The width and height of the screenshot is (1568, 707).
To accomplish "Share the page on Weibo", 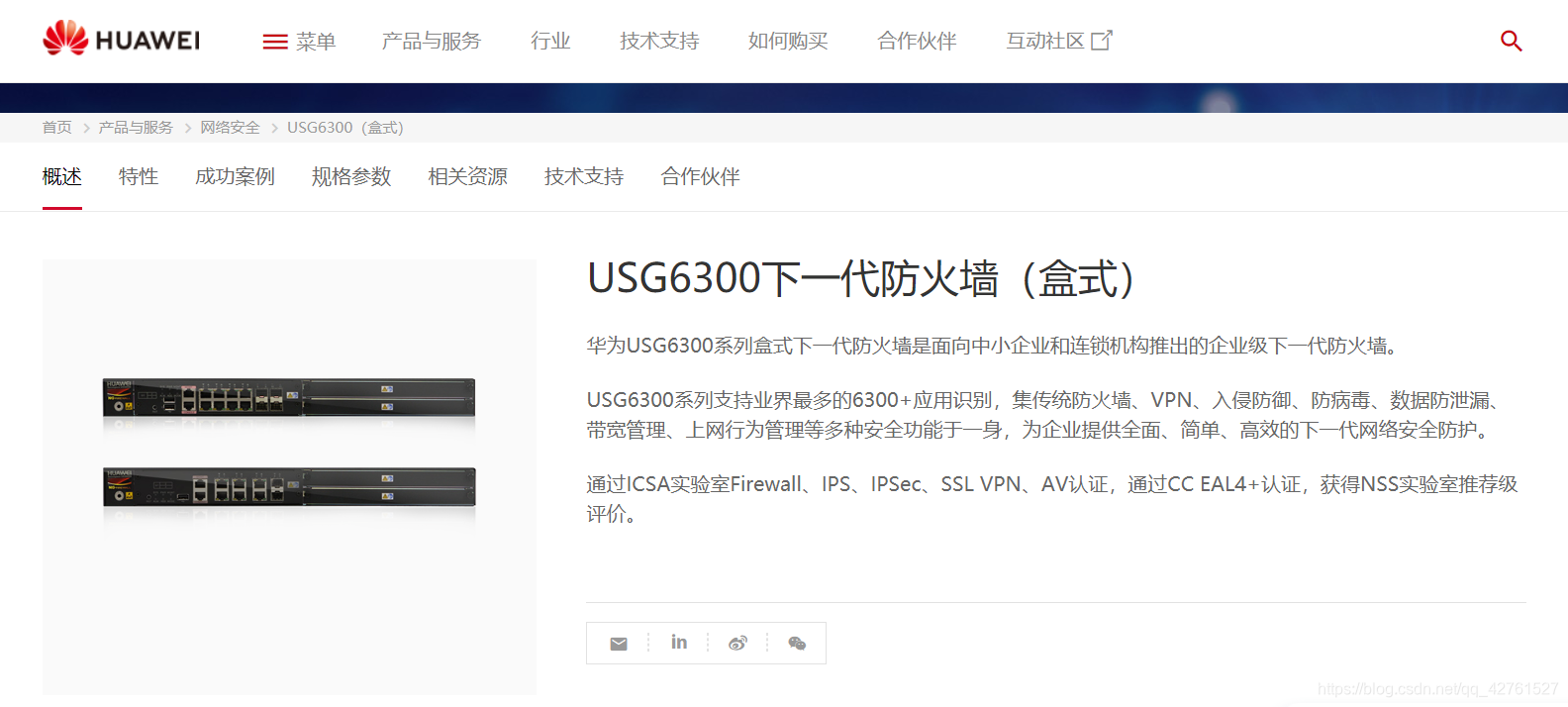I will click(737, 644).
